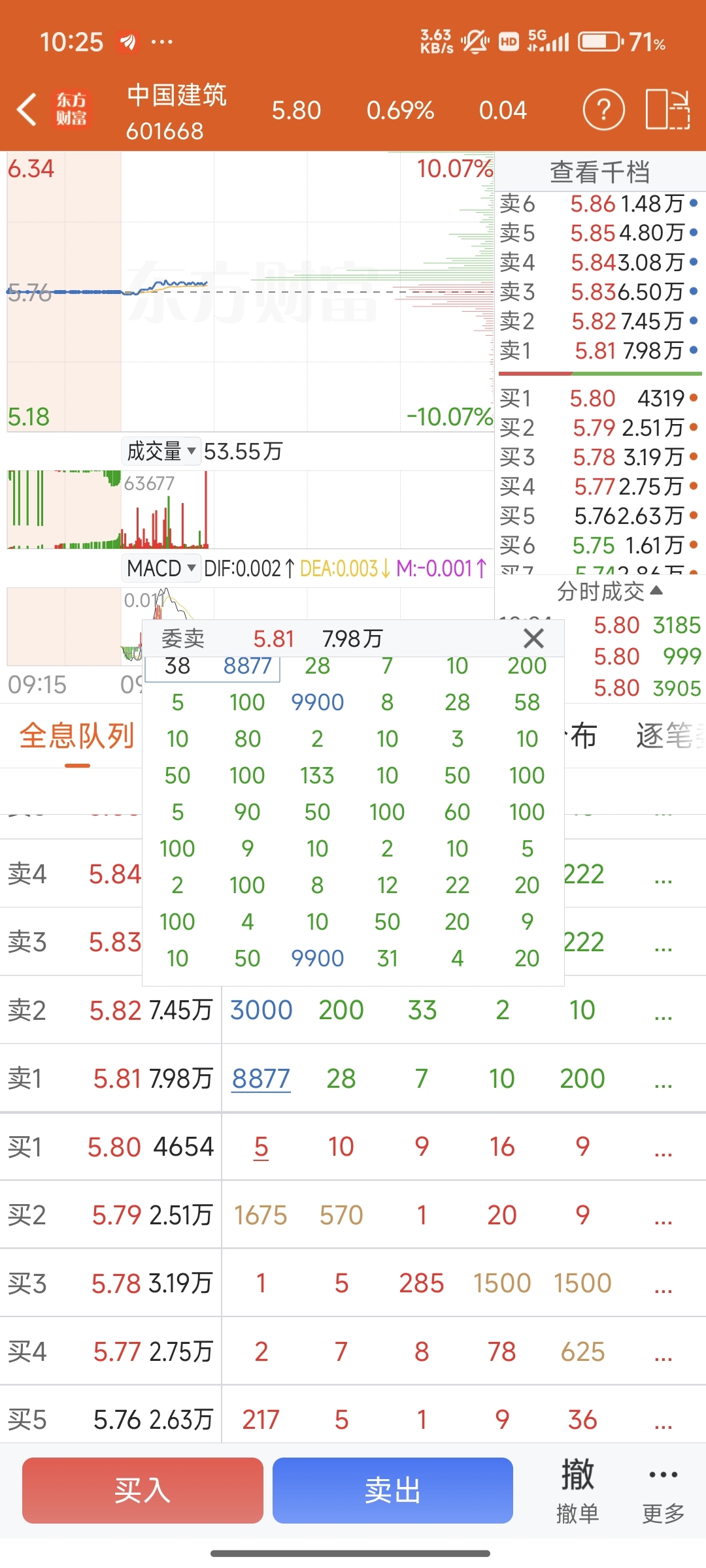Screen dimensions: 706x1568
Task: Open the battery status indicator
Action: [x=601, y=42]
